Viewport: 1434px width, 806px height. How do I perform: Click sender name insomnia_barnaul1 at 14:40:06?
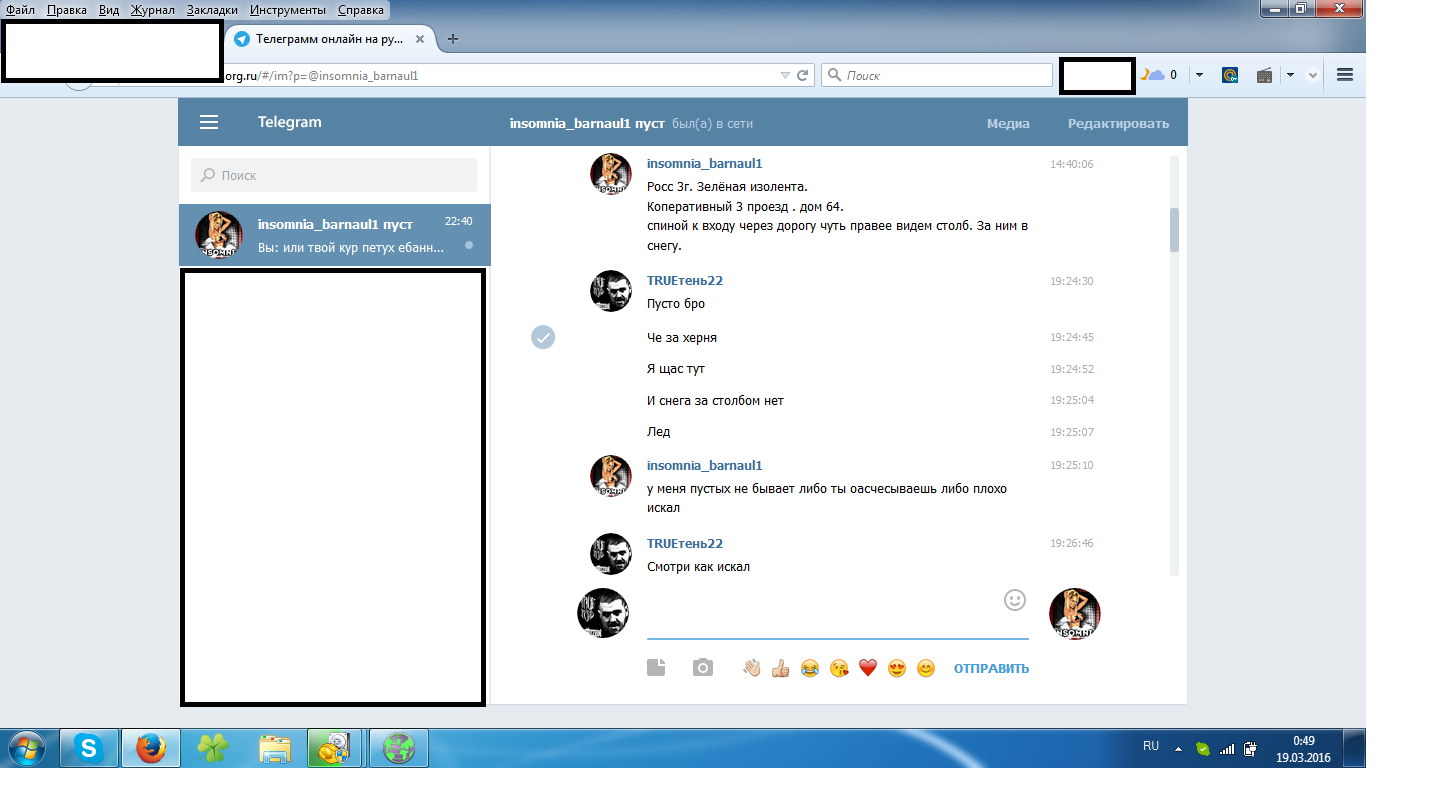pyautogui.click(x=704, y=163)
